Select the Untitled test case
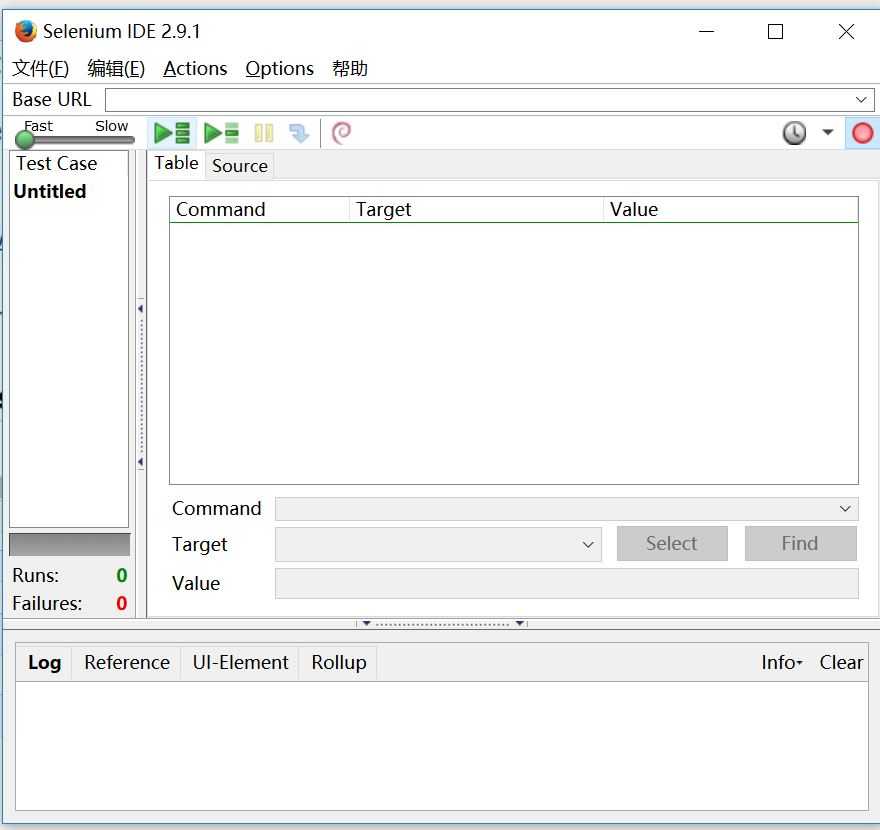The image size is (880, 830). (50, 191)
